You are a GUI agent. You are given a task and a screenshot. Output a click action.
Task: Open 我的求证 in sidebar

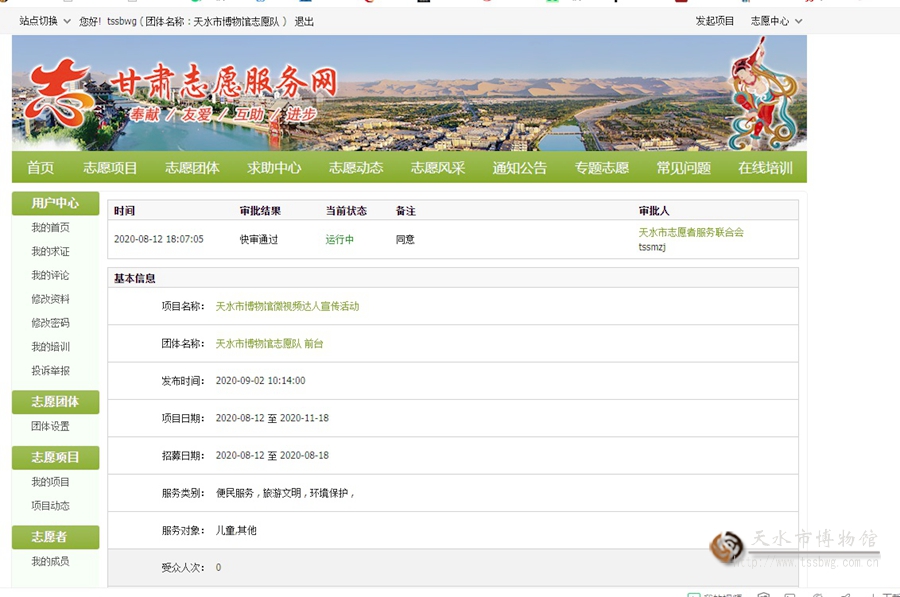point(51,251)
